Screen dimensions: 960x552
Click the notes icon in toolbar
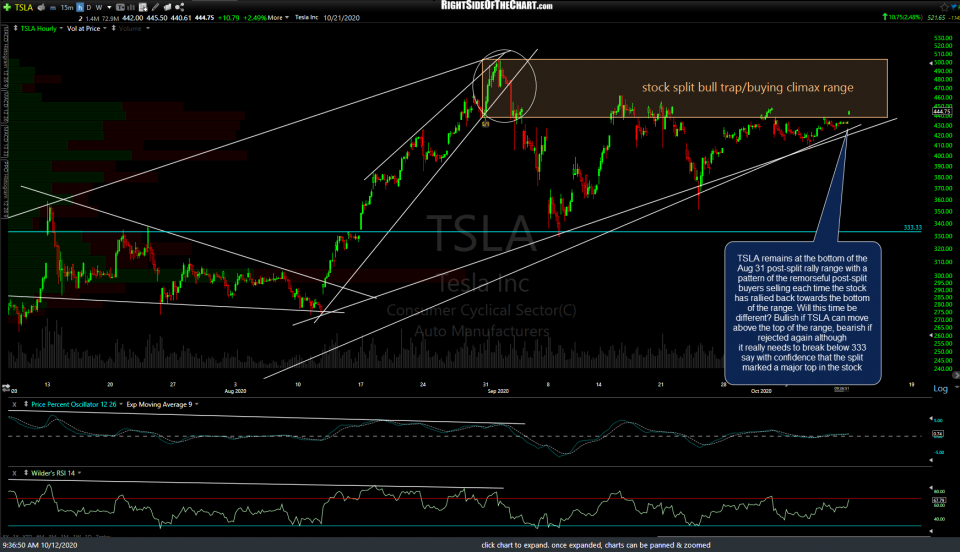167,7
